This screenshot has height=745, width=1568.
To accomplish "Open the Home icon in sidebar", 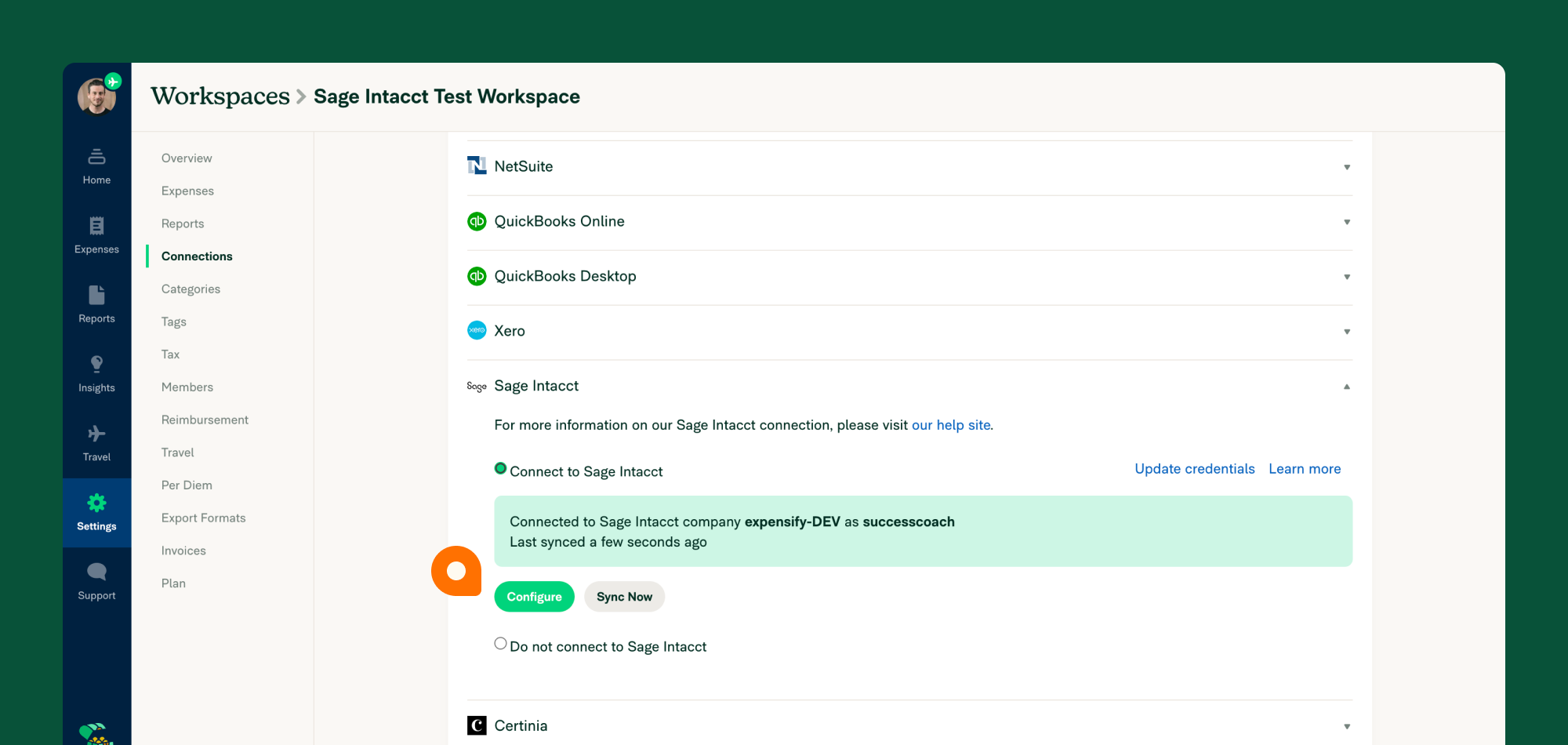I will point(96,157).
